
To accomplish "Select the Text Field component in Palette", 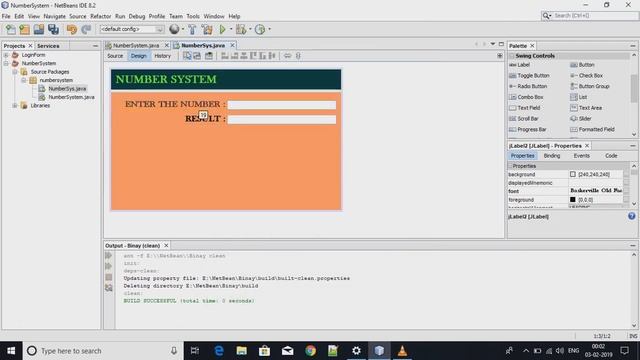I will [524, 108].
